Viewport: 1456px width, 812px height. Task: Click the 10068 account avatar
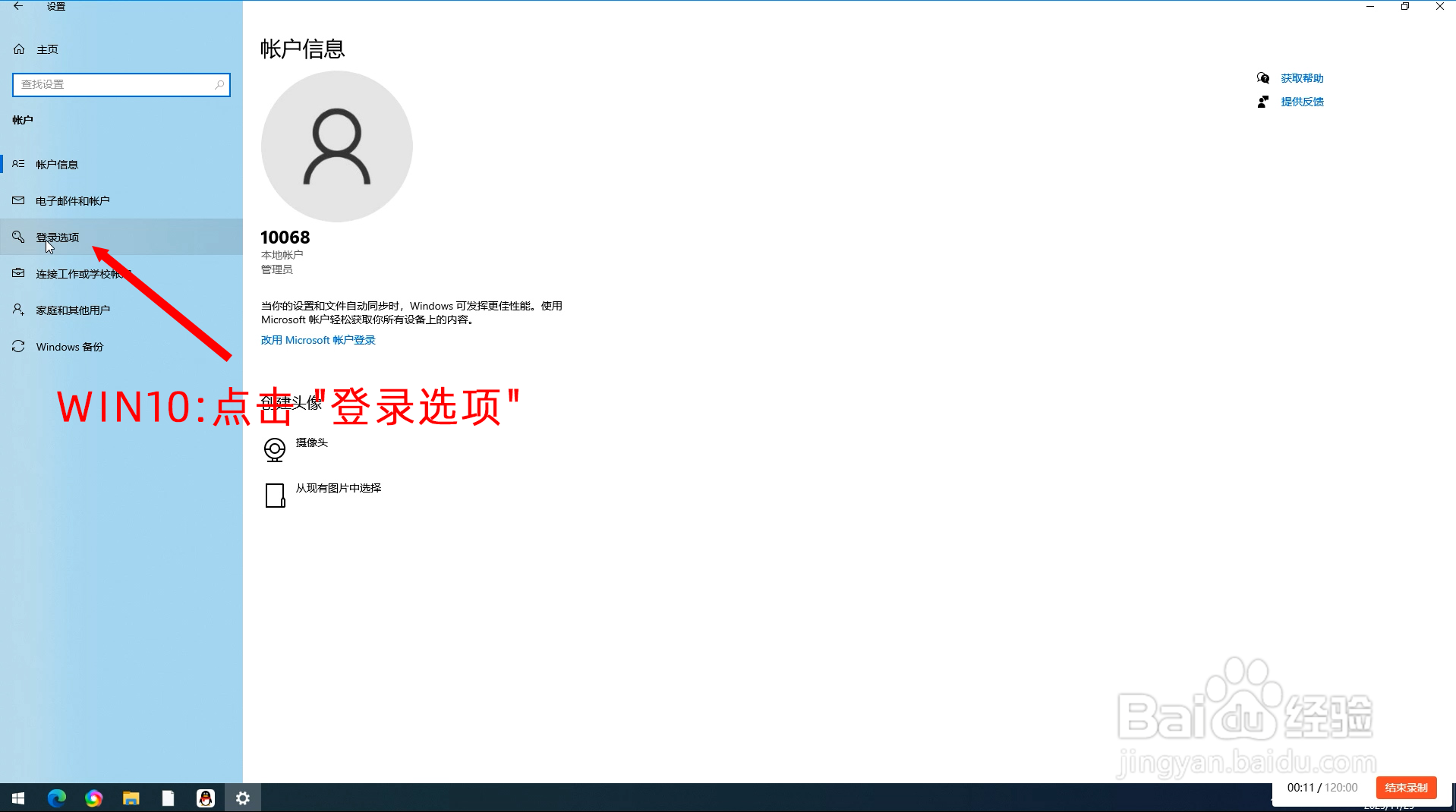click(x=336, y=146)
